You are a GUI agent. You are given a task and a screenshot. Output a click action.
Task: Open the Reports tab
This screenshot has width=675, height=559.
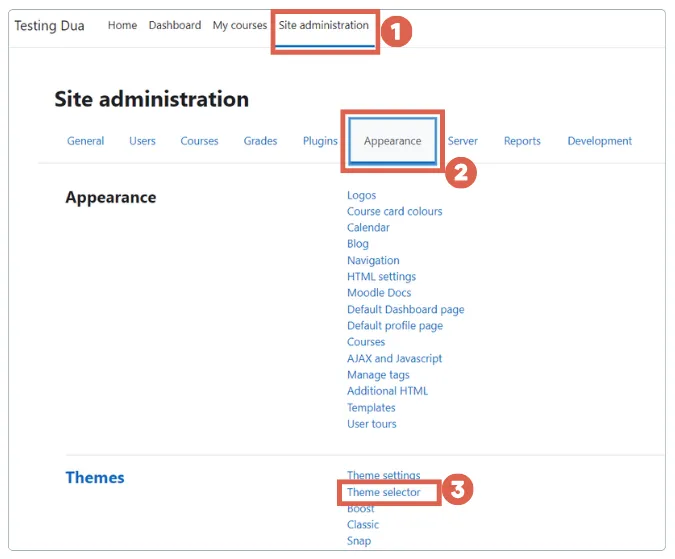click(522, 142)
